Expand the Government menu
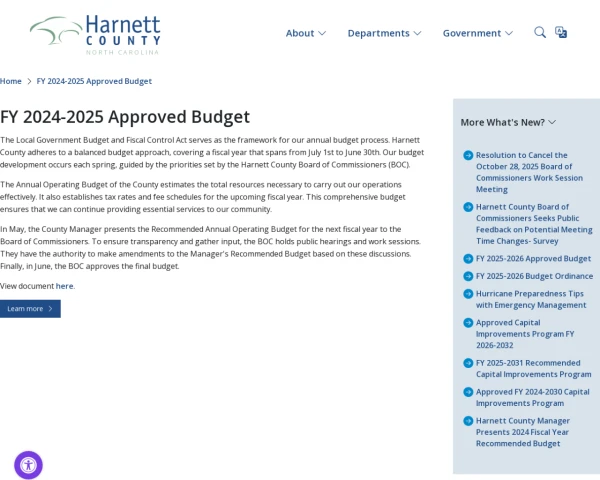Viewport: 600px width, 480px height. [x=478, y=33]
